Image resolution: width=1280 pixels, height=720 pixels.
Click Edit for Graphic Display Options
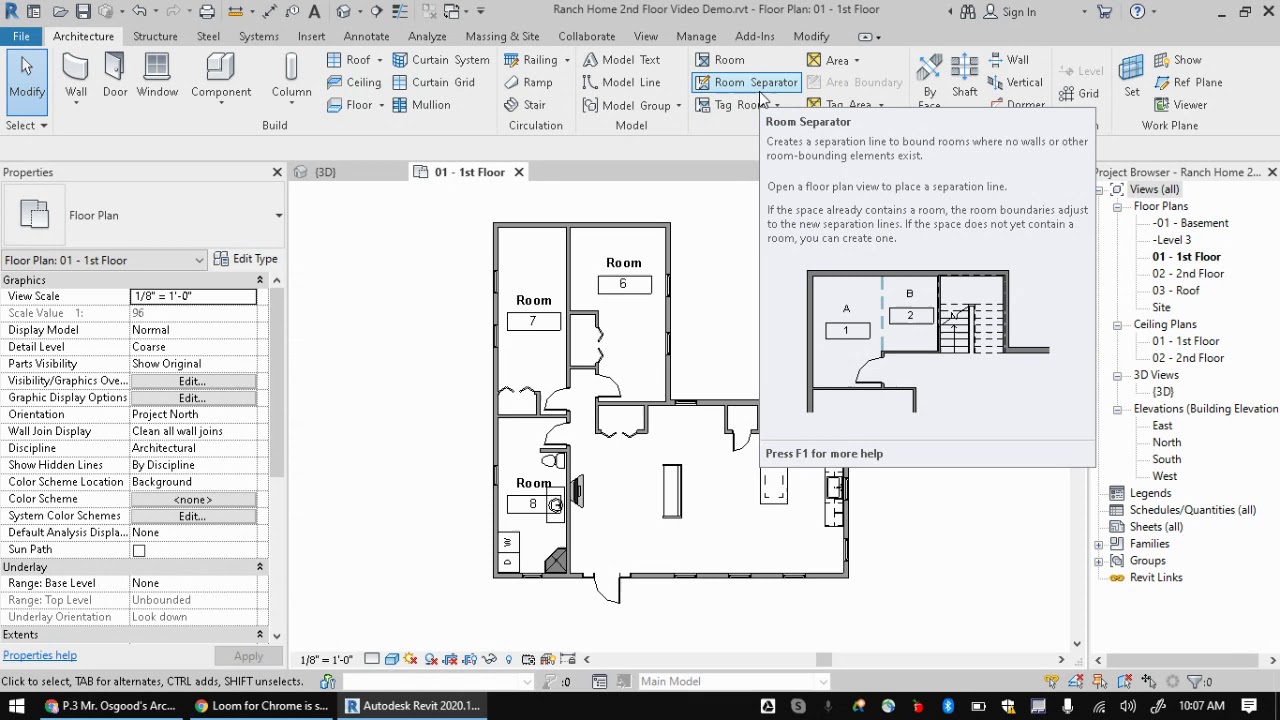click(x=192, y=398)
